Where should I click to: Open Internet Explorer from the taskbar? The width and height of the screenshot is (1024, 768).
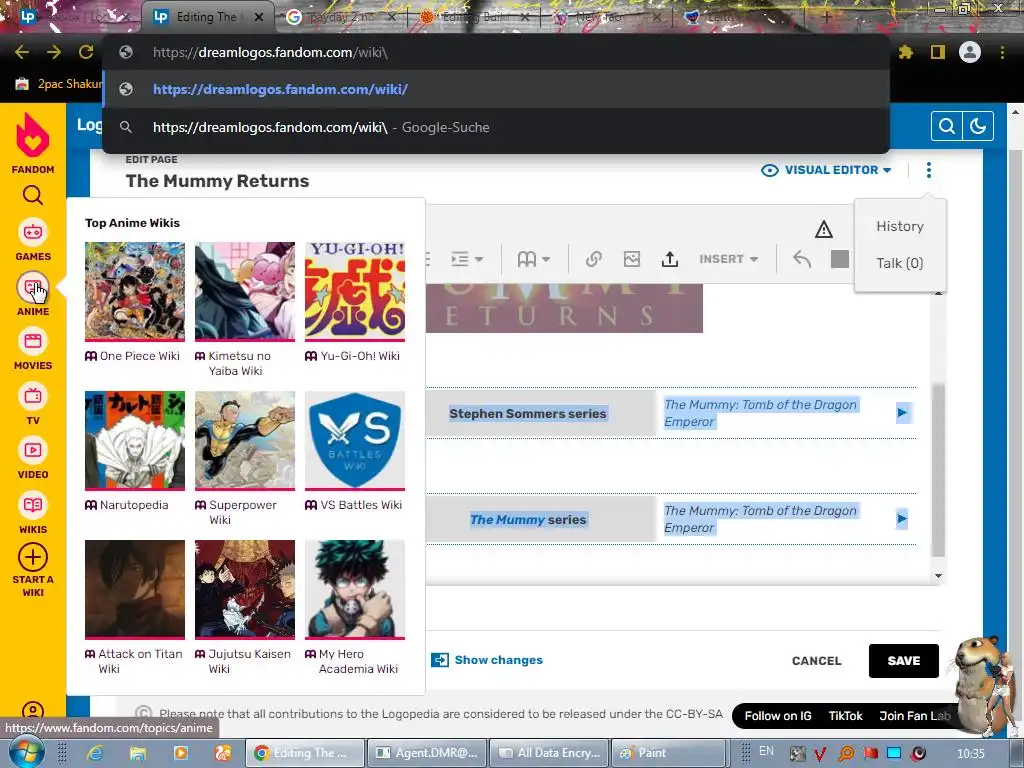click(x=95, y=753)
